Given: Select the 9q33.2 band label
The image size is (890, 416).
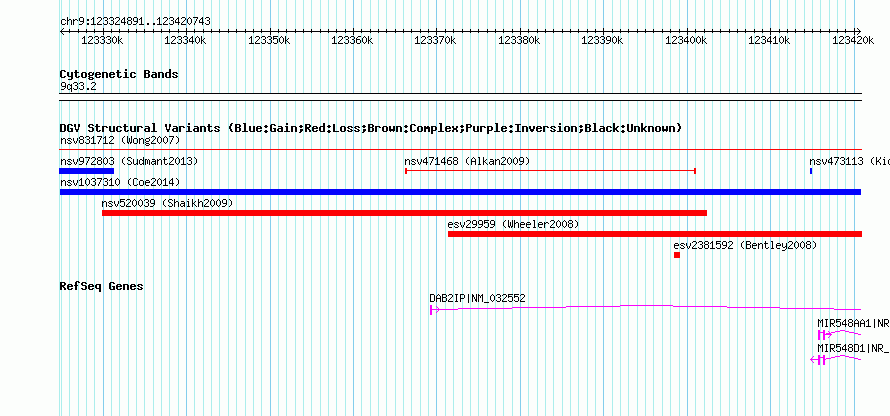Looking at the screenshot, I should (x=78, y=87).
